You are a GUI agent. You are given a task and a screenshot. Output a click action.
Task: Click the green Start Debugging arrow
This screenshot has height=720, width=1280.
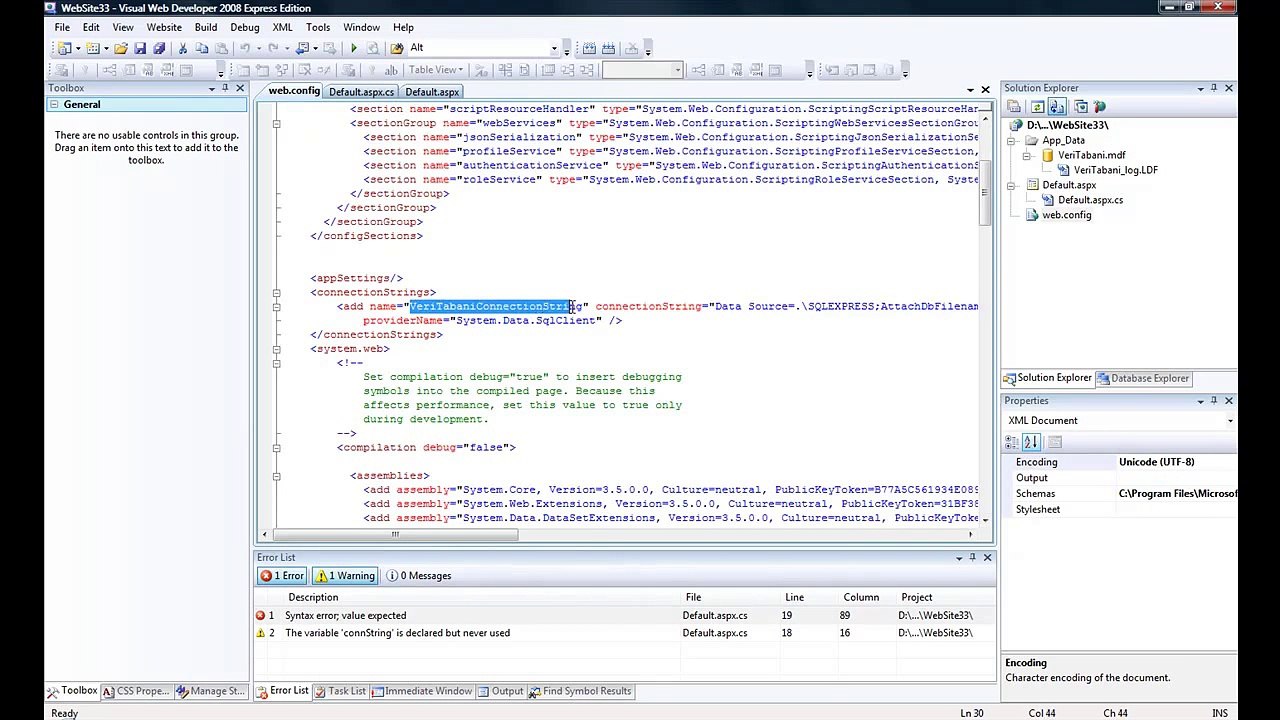354,48
